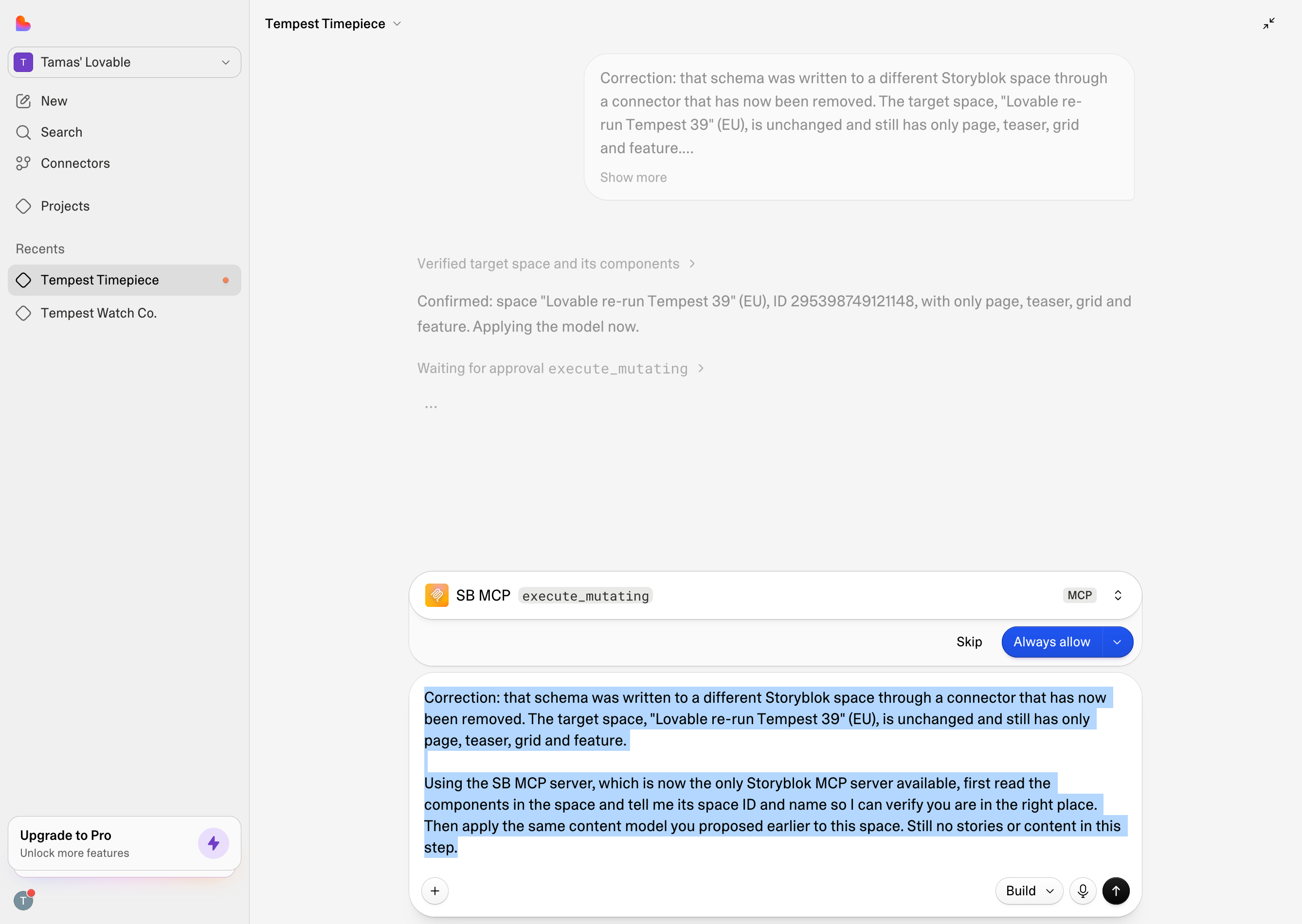
Task: Expand Waiting for approval execute_mutating
Action: coord(560,368)
